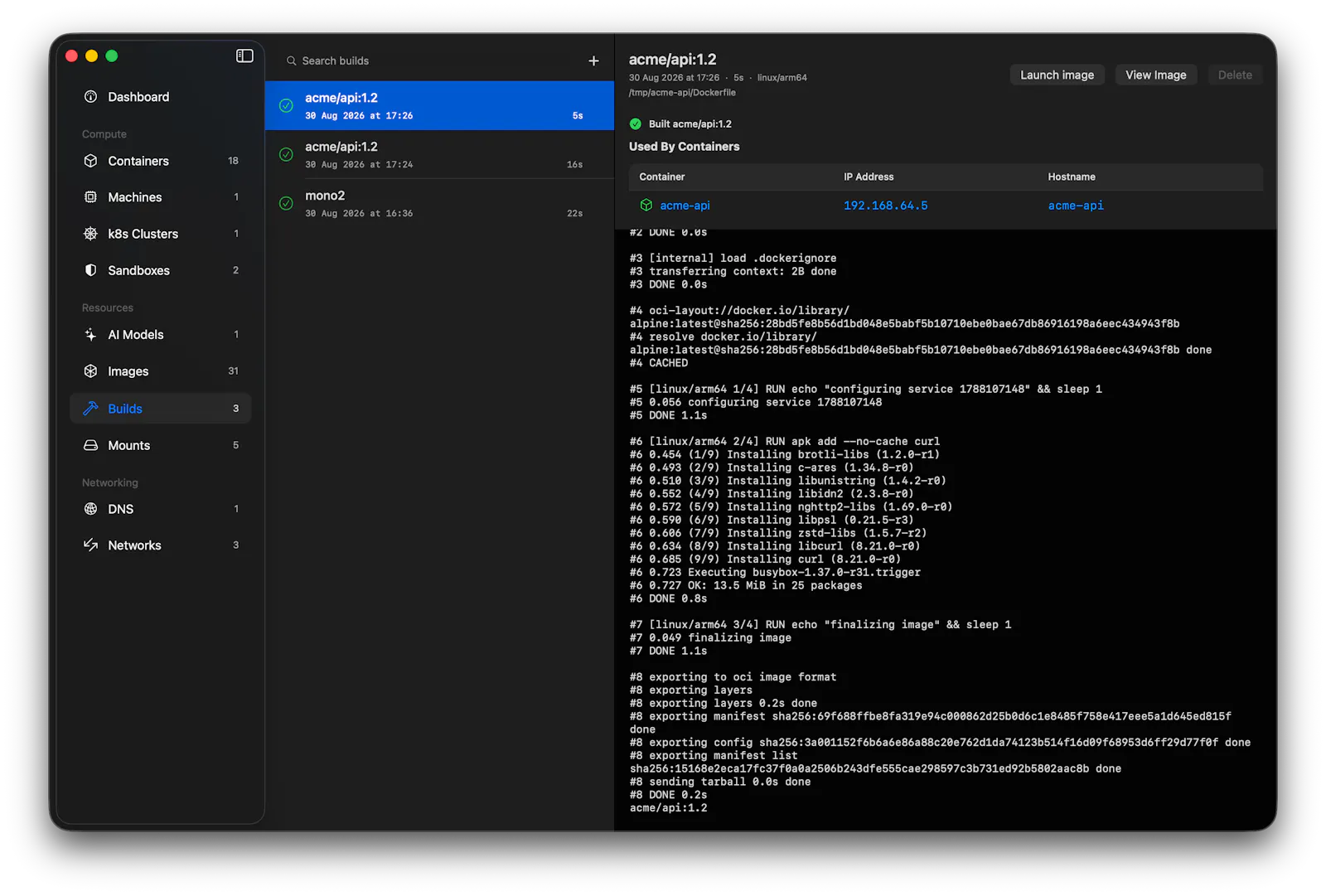This screenshot has width=1326, height=896.
Task: Open the Mounts section
Action: (161, 445)
